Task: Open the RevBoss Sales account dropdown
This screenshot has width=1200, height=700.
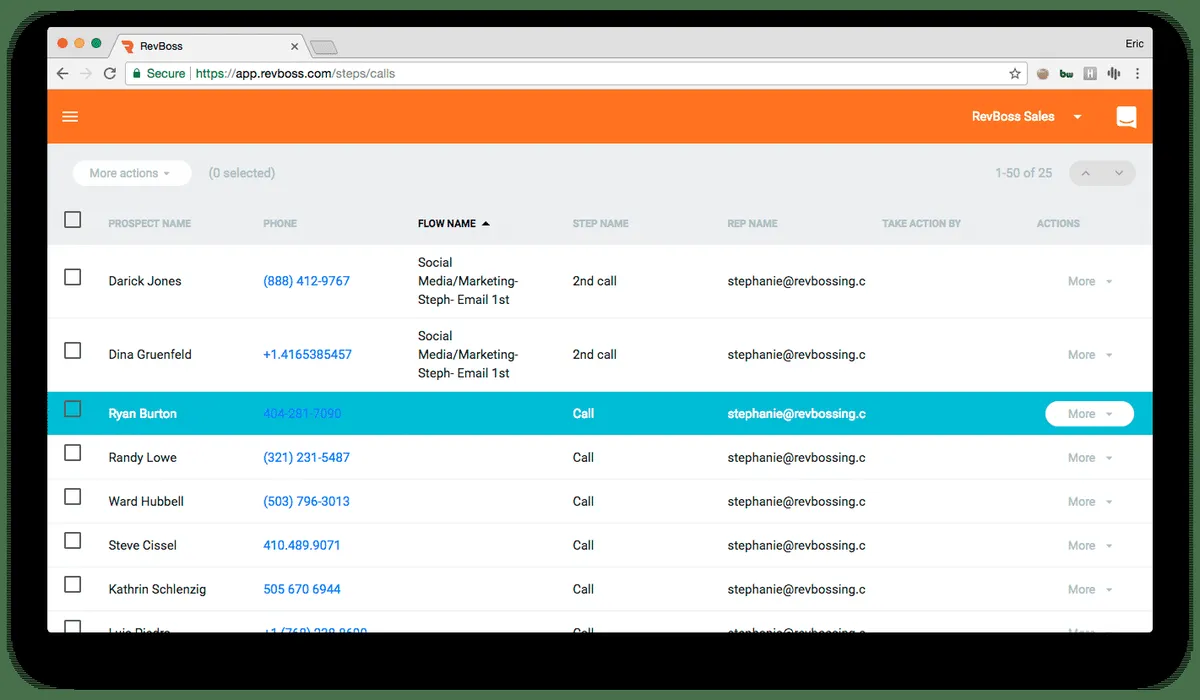Action: pos(1027,117)
